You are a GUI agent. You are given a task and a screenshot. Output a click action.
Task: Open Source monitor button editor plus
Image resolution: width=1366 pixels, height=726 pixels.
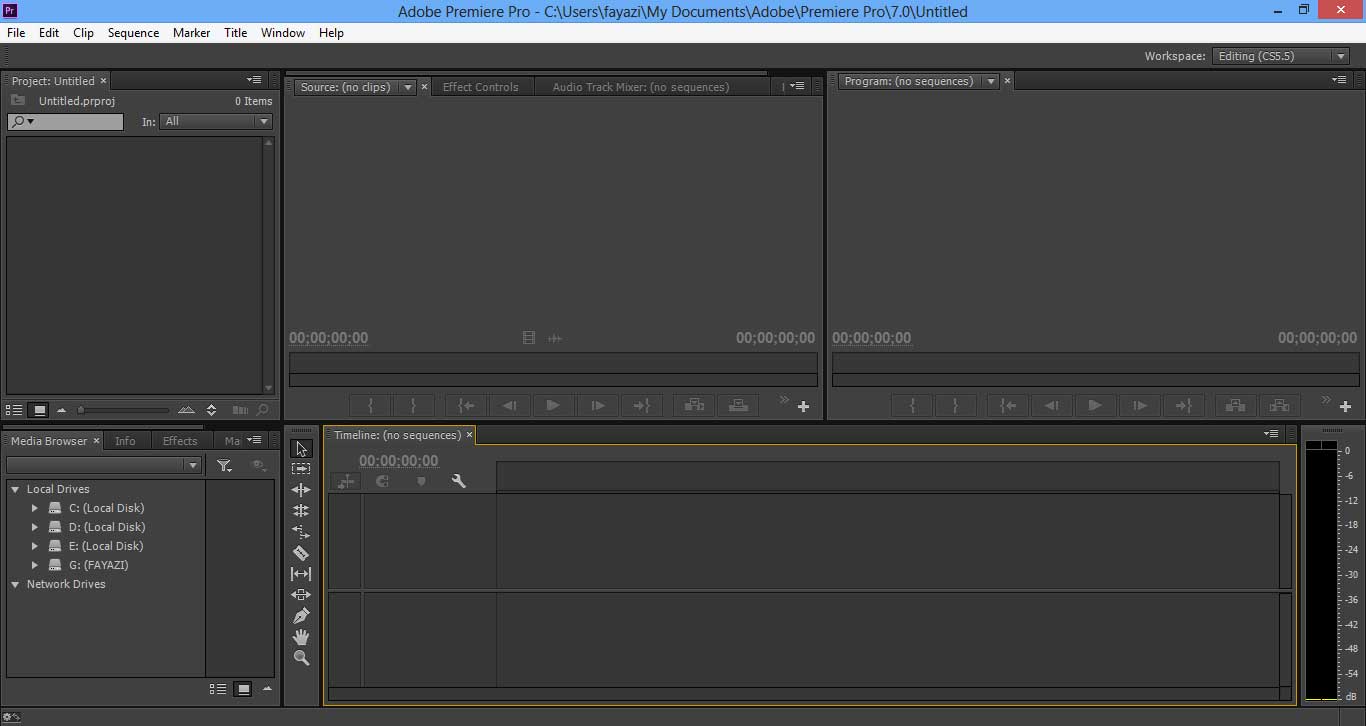803,407
